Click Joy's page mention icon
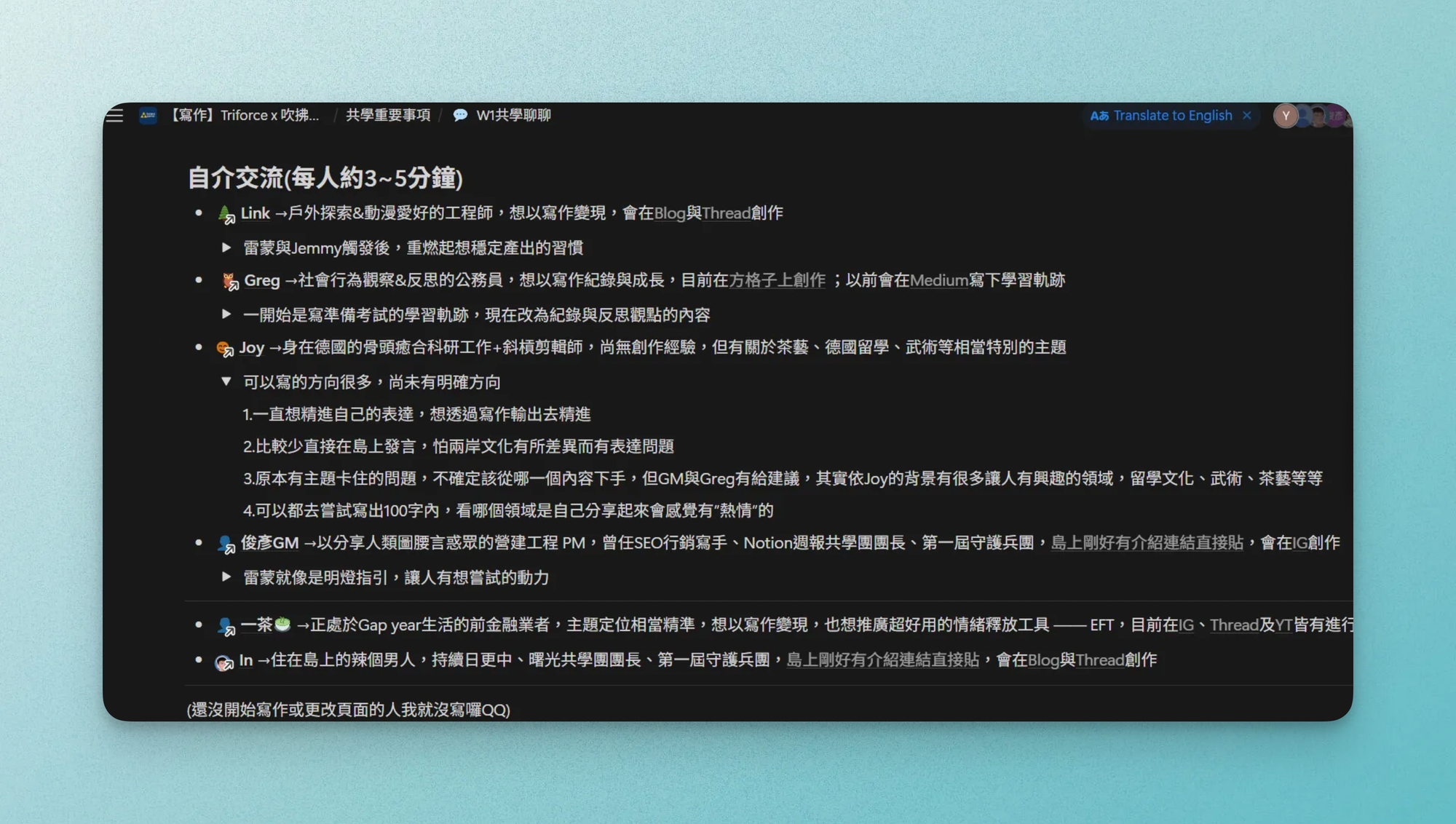This screenshot has width=1456, height=824. [x=224, y=348]
